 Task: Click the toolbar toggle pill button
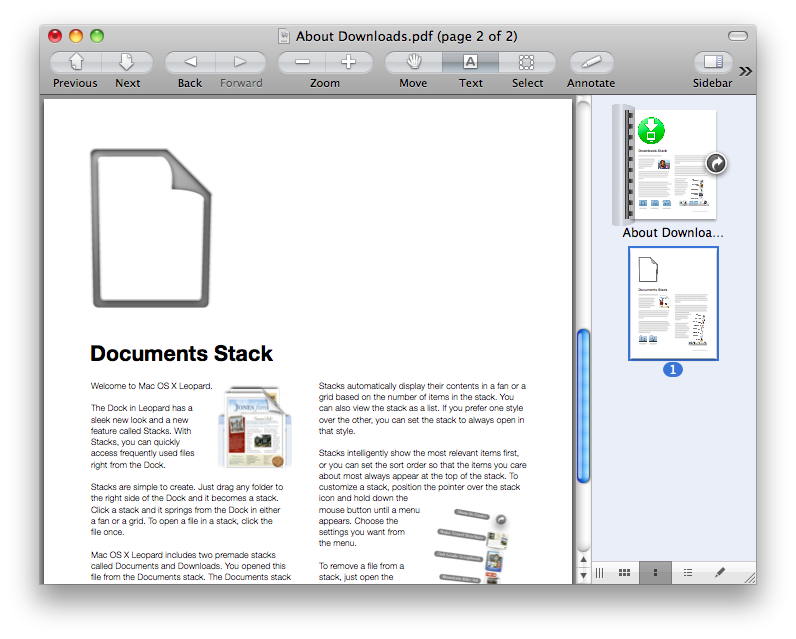[738, 36]
